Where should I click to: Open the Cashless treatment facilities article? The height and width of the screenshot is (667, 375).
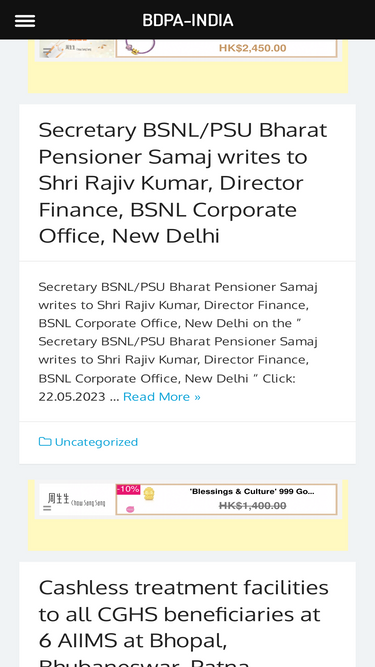[184, 621]
